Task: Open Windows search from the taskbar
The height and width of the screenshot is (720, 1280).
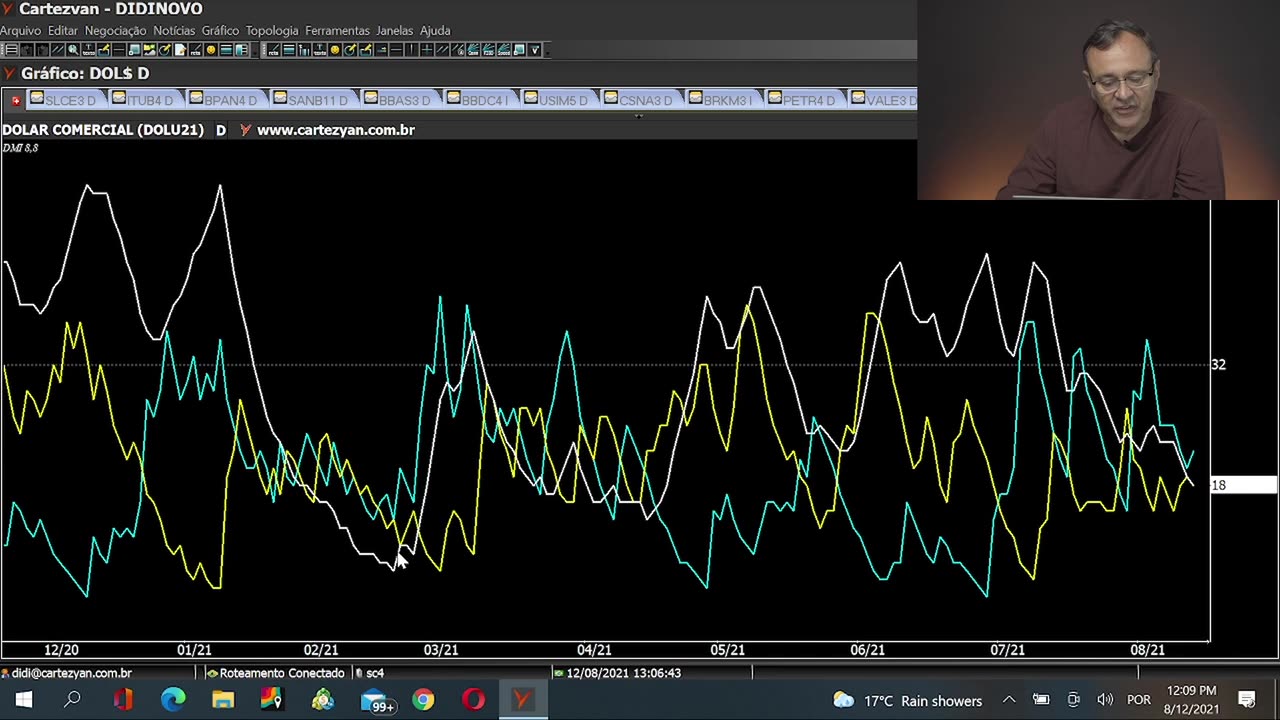Action: pyautogui.click(x=72, y=700)
